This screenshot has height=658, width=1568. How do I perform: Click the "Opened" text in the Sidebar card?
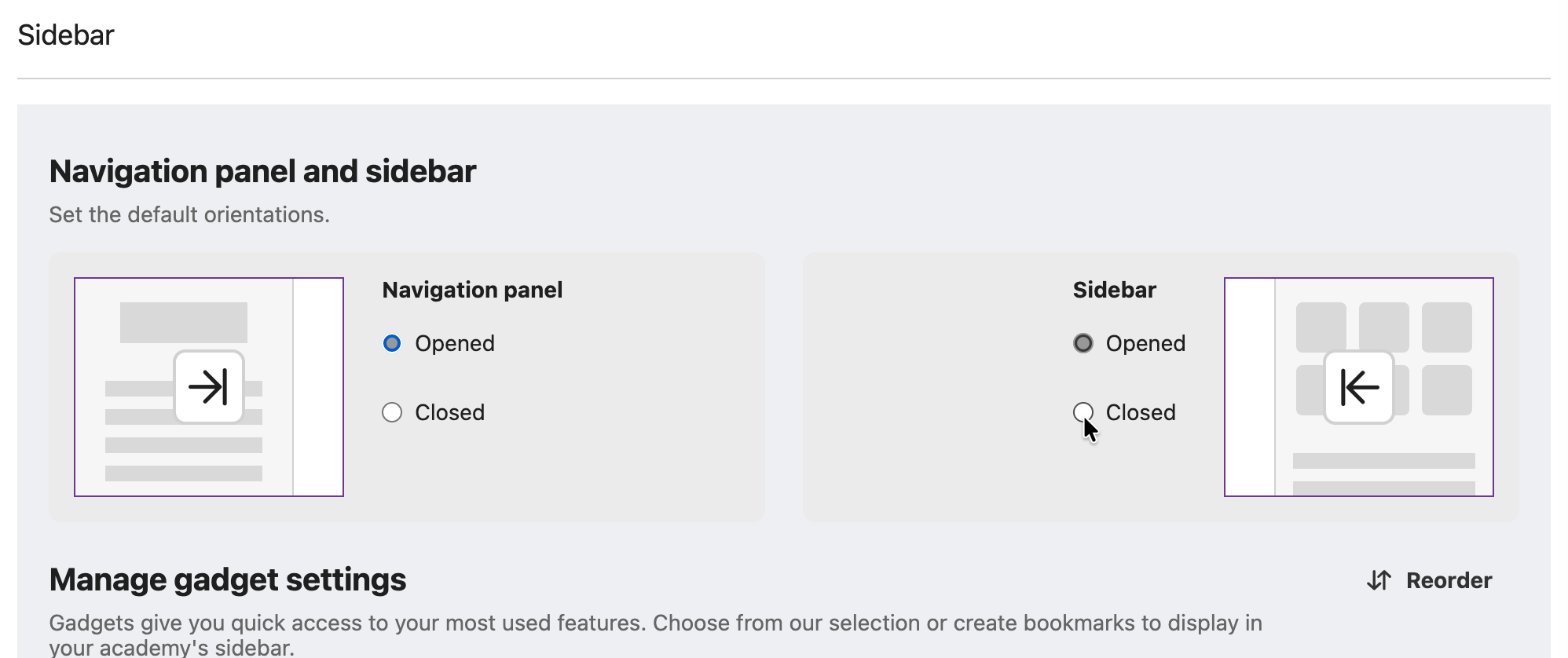pos(1145,343)
